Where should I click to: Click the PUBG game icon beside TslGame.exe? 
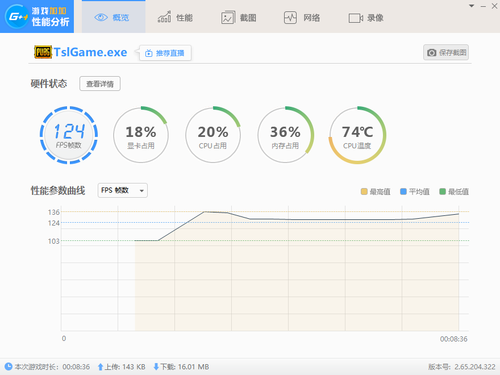[43, 52]
